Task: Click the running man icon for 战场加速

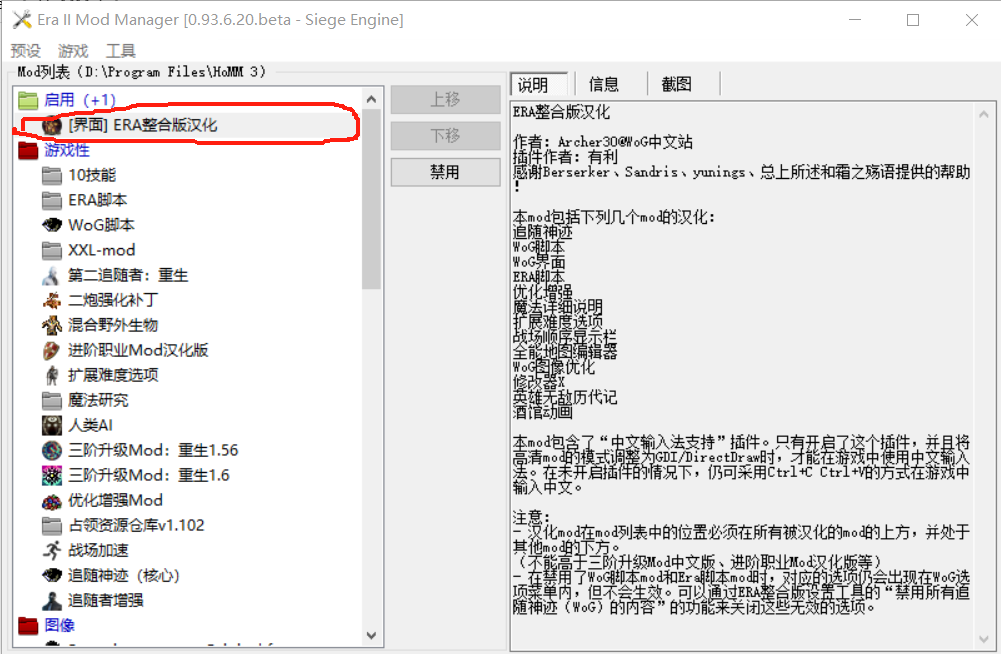Action: pos(52,550)
